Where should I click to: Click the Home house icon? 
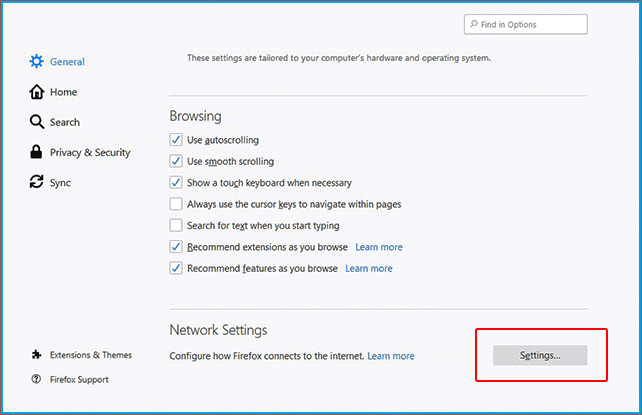(x=37, y=92)
